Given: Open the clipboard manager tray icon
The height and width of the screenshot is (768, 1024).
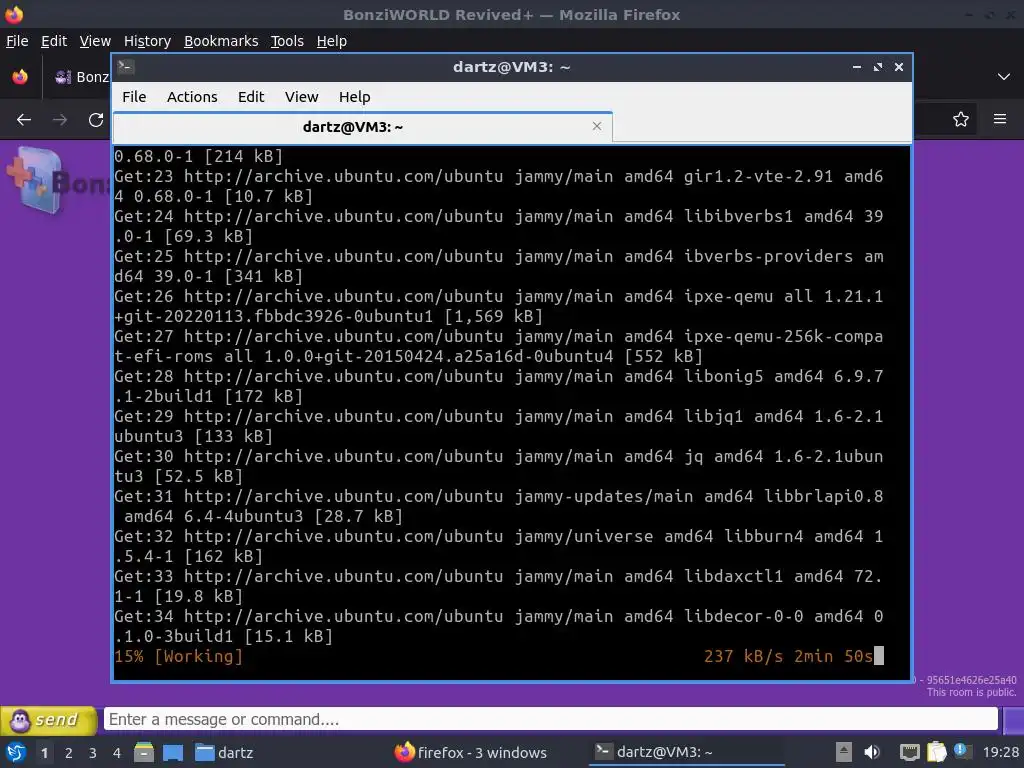Looking at the screenshot, I should tap(936, 752).
